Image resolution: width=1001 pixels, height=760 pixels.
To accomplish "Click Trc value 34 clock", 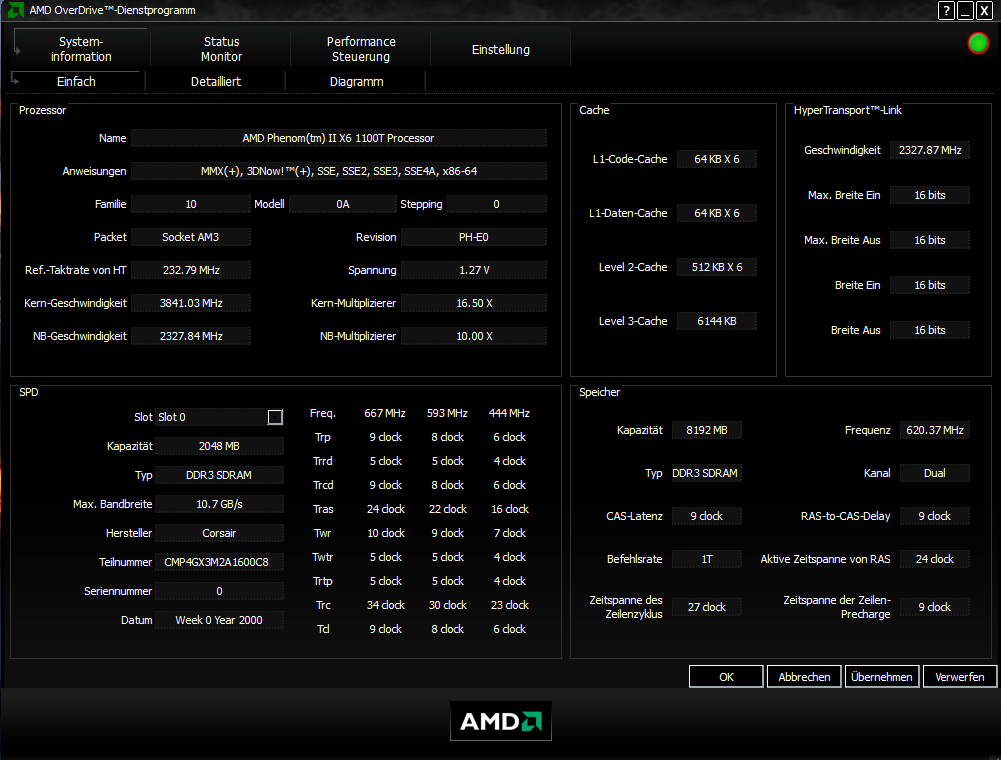I will (386, 605).
